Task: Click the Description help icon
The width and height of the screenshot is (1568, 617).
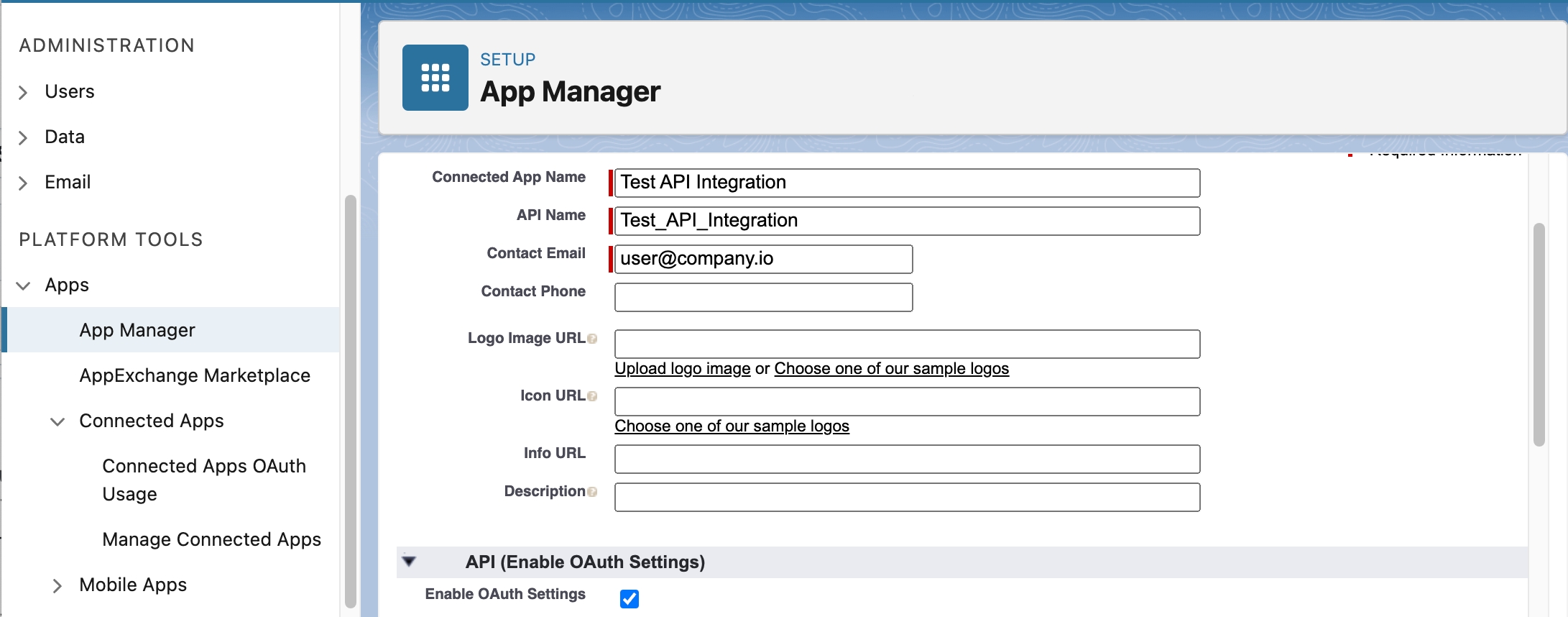Action: (x=592, y=492)
